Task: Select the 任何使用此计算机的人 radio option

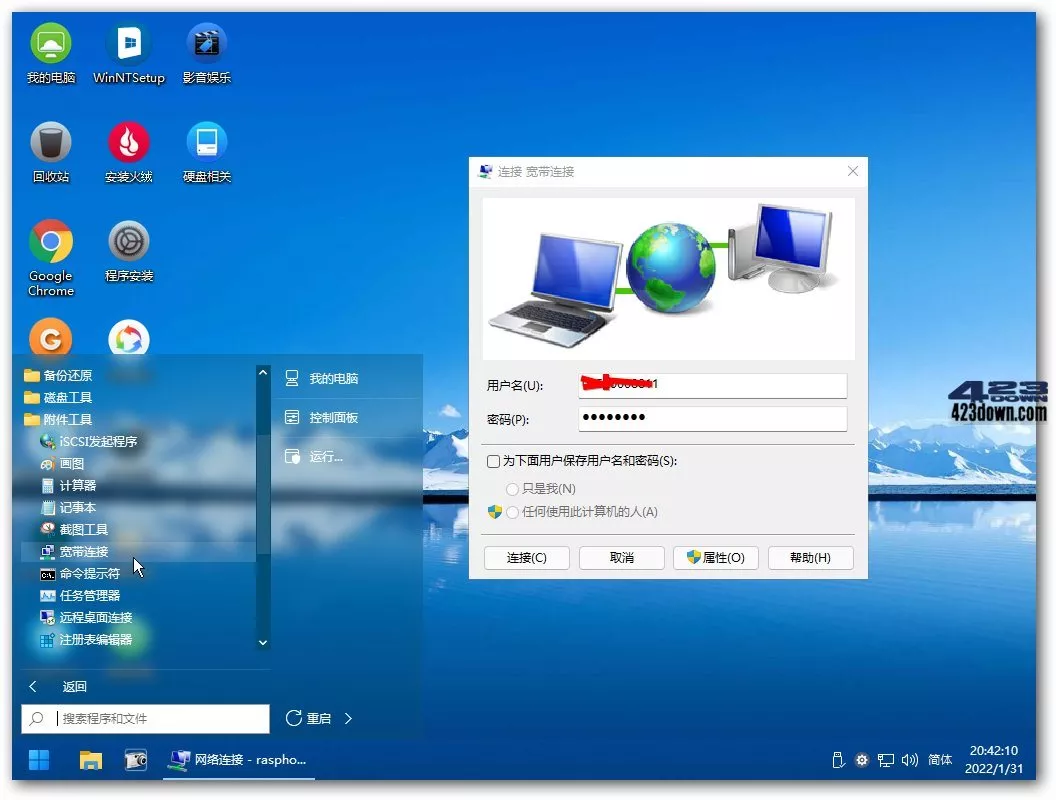Action: click(513, 512)
